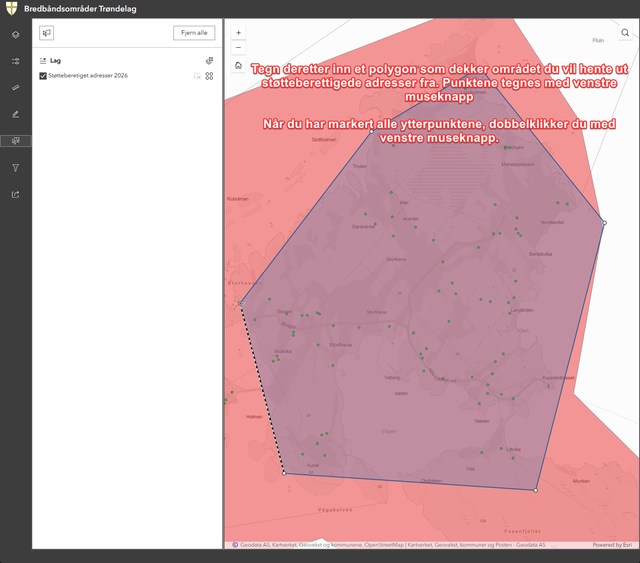Open the Layers panel in the sidebar
The height and width of the screenshot is (563, 640).
[16, 35]
